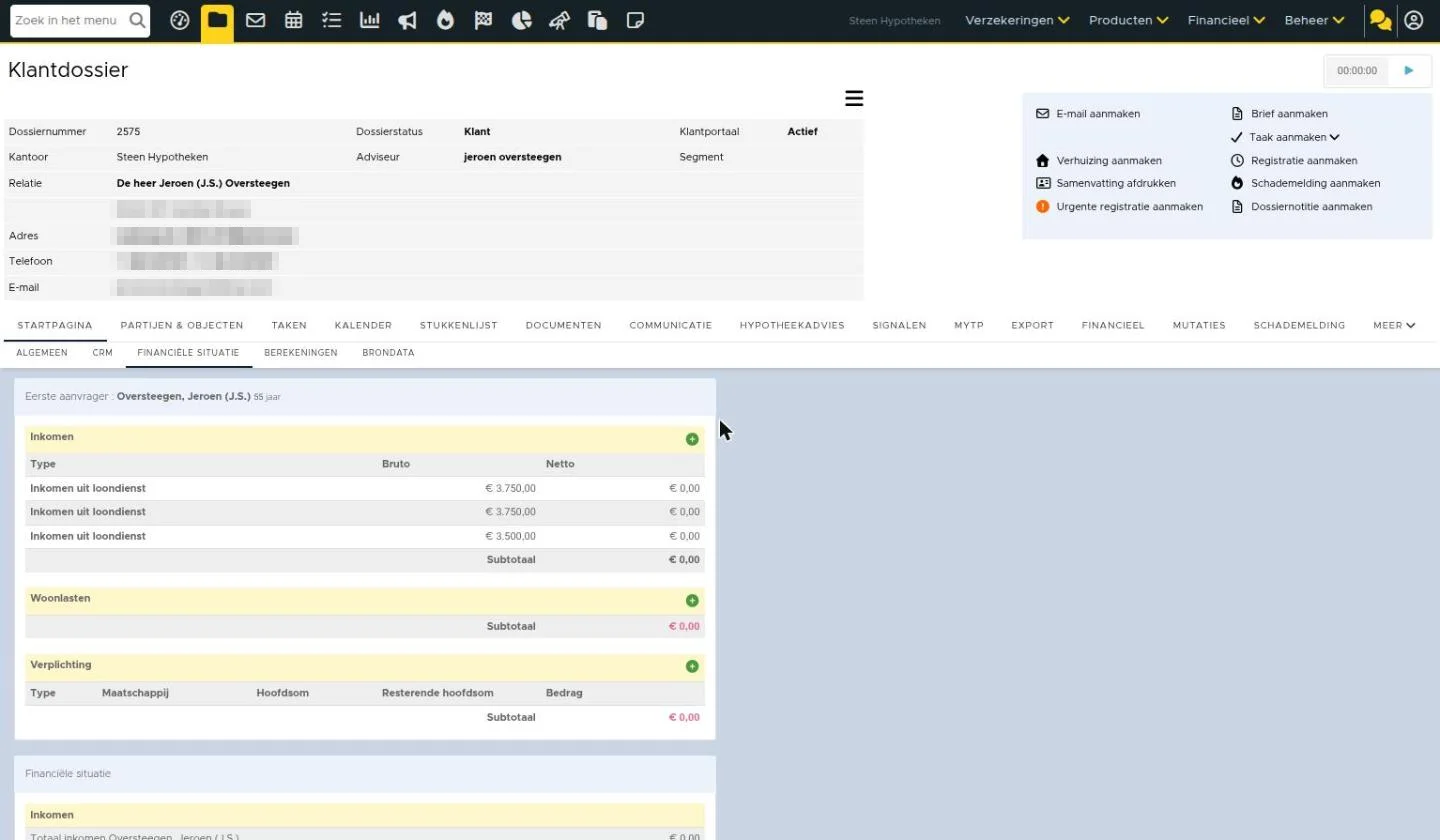Image resolution: width=1440 pixels, height=840 pixels.
Task: Open the pie chart icon
Action: (522, 20)
